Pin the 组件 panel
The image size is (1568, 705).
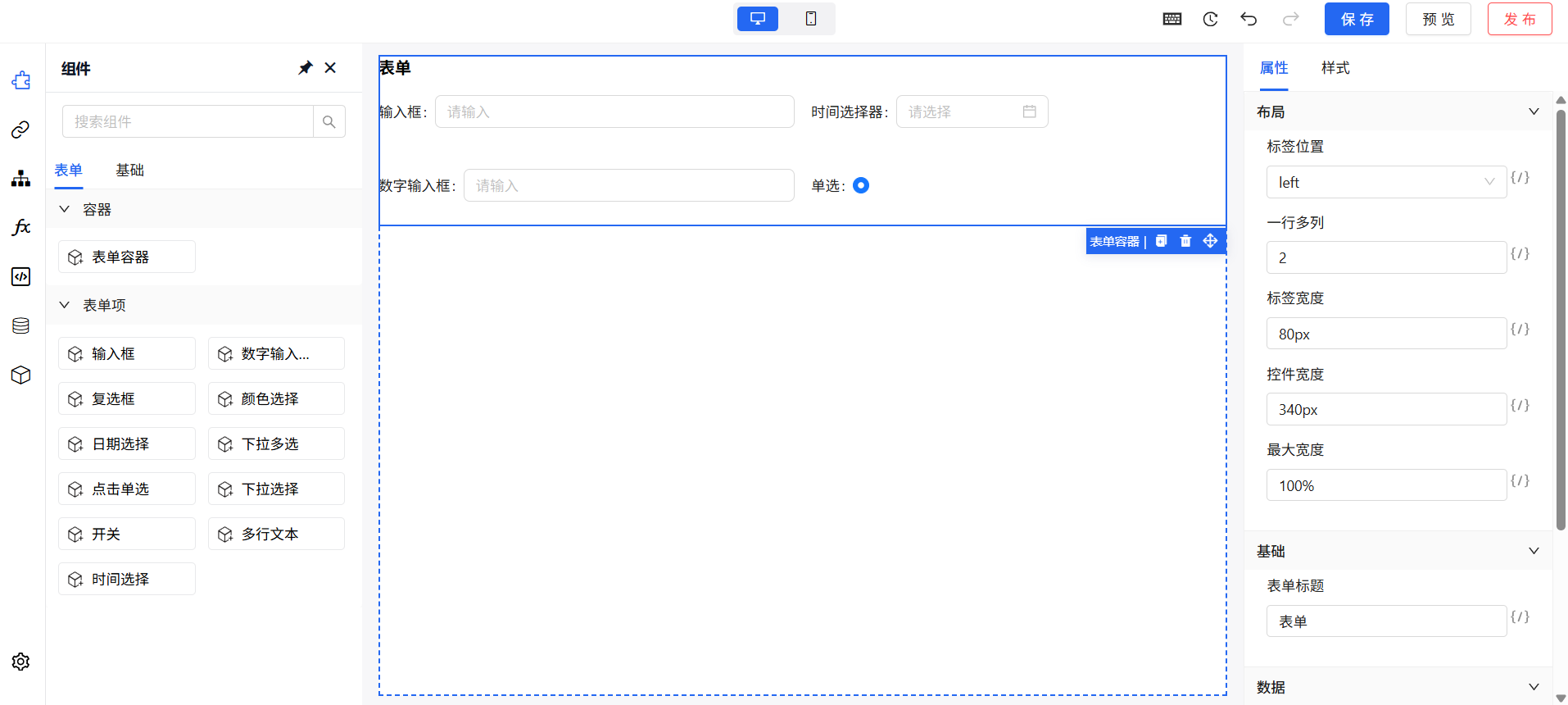tap(305, 68)
